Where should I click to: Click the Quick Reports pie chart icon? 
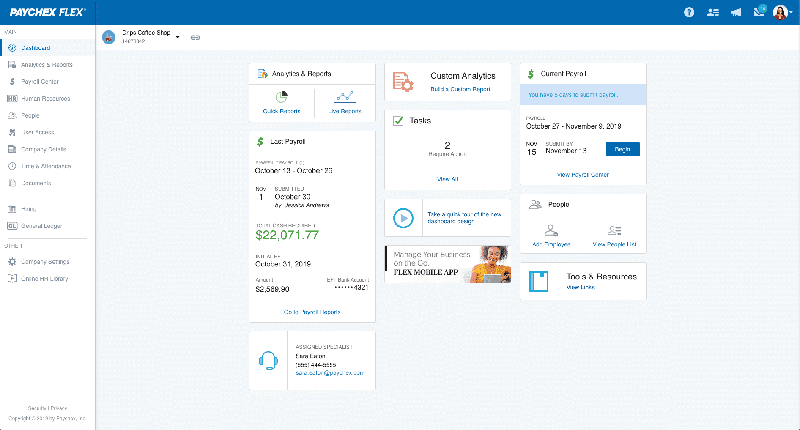[282, 98]
